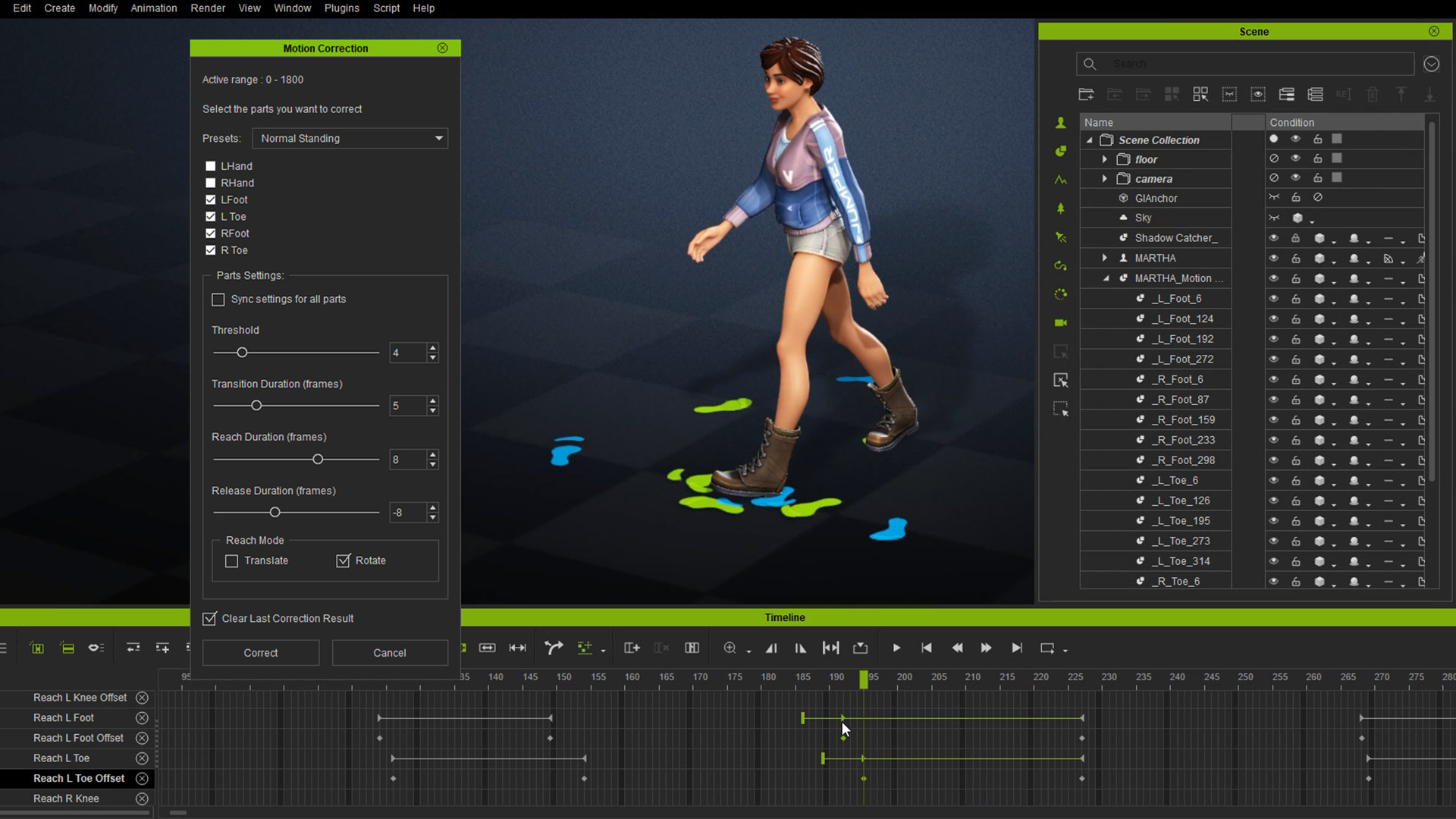
Task: Uncheck the L Toe checkbox
Action: click(x=211, y=217)
